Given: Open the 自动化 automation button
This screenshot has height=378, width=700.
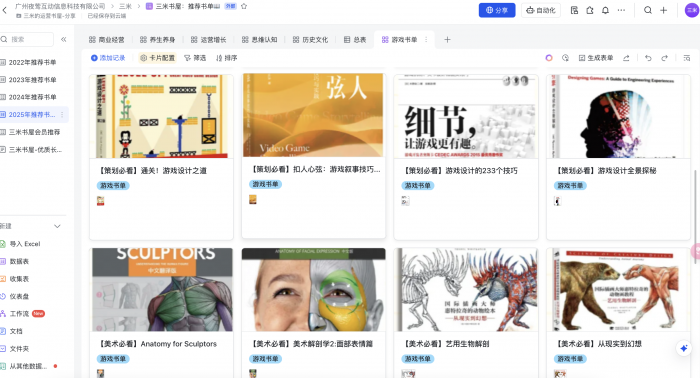Looking at the screenshot, I should click(541, 10).
